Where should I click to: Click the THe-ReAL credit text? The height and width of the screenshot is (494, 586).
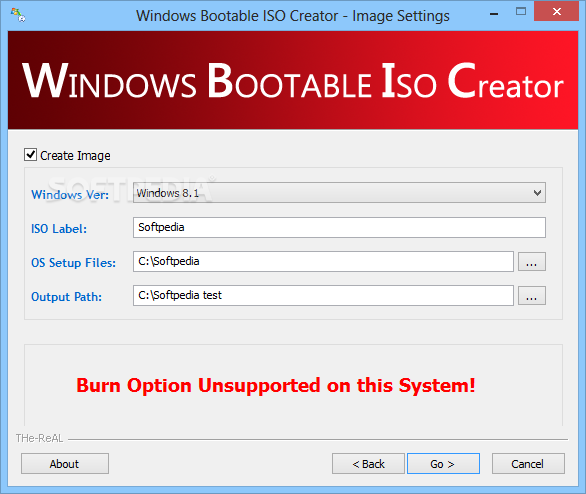point(39,438)
